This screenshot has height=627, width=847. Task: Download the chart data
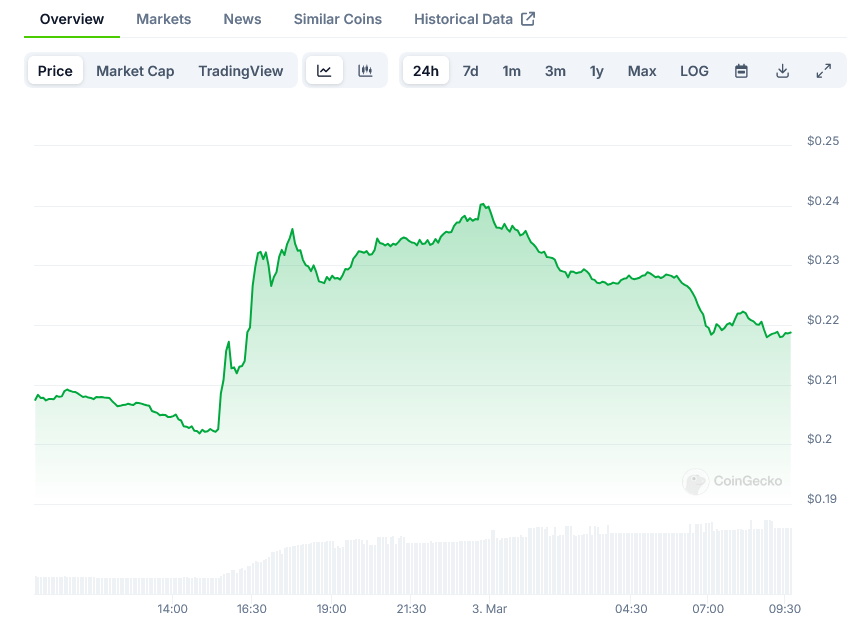tap(782, 71)
